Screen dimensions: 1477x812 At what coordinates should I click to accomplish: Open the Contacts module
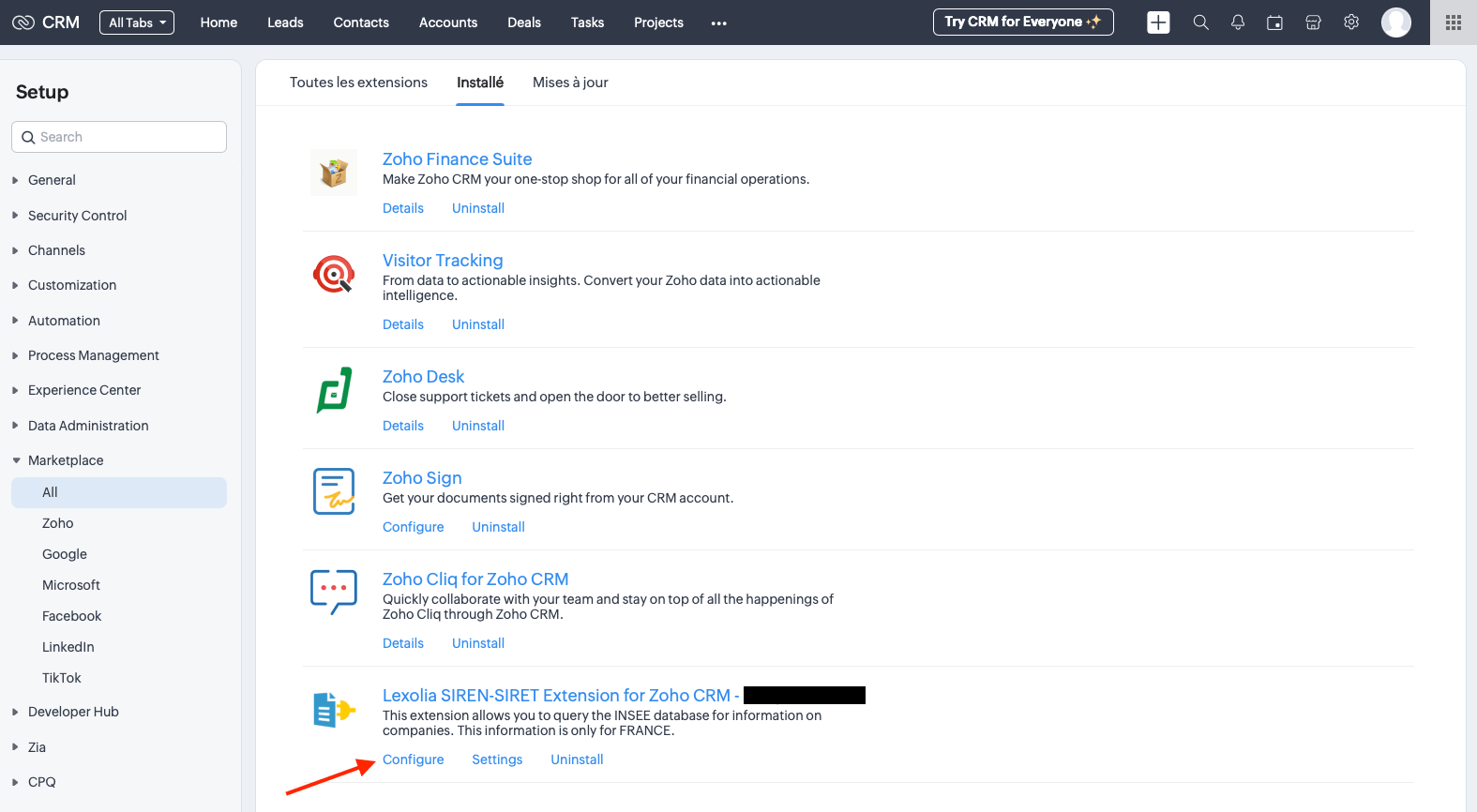coord(361,23)
